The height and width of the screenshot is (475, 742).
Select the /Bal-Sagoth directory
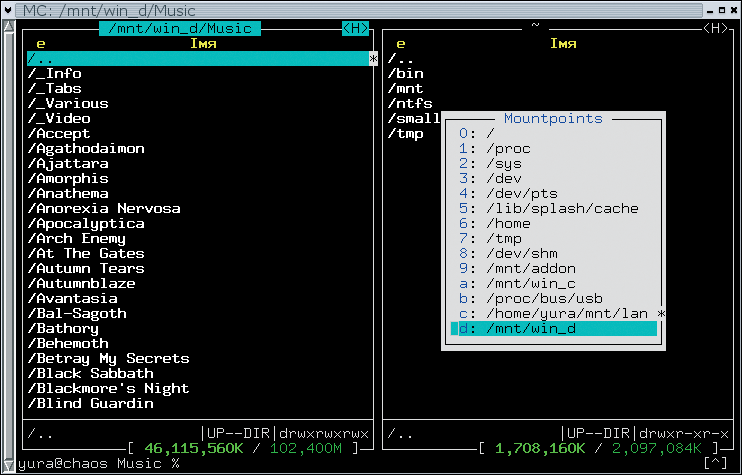tap(77, 314)
